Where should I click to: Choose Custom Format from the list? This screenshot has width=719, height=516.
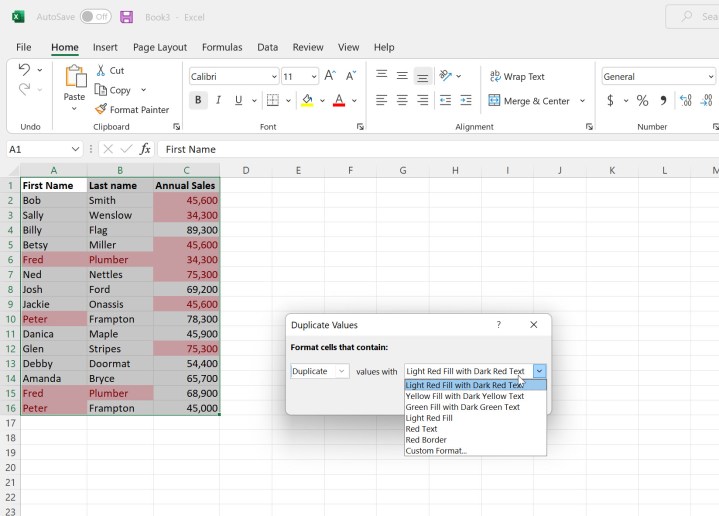pos(436,451)
